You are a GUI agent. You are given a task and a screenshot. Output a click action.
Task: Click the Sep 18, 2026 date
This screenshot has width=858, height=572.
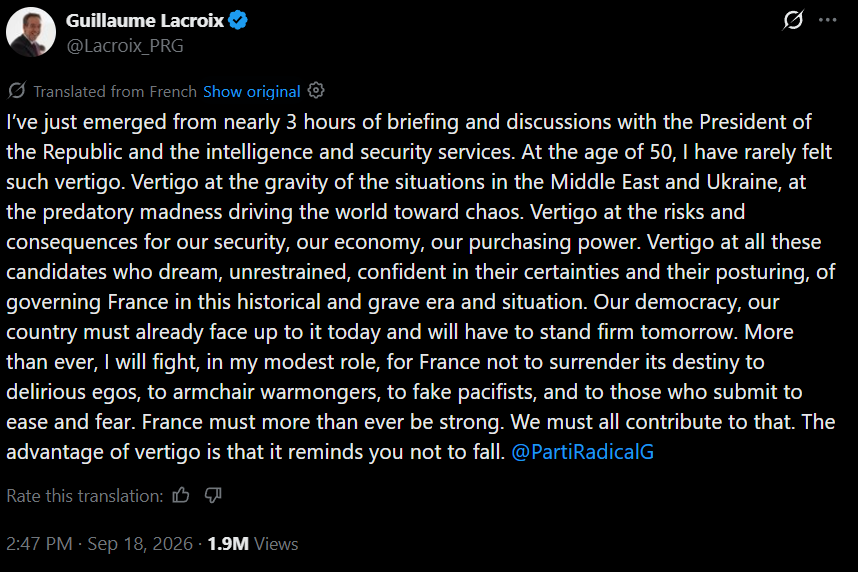pyautogui.click(x=140, y=544)
